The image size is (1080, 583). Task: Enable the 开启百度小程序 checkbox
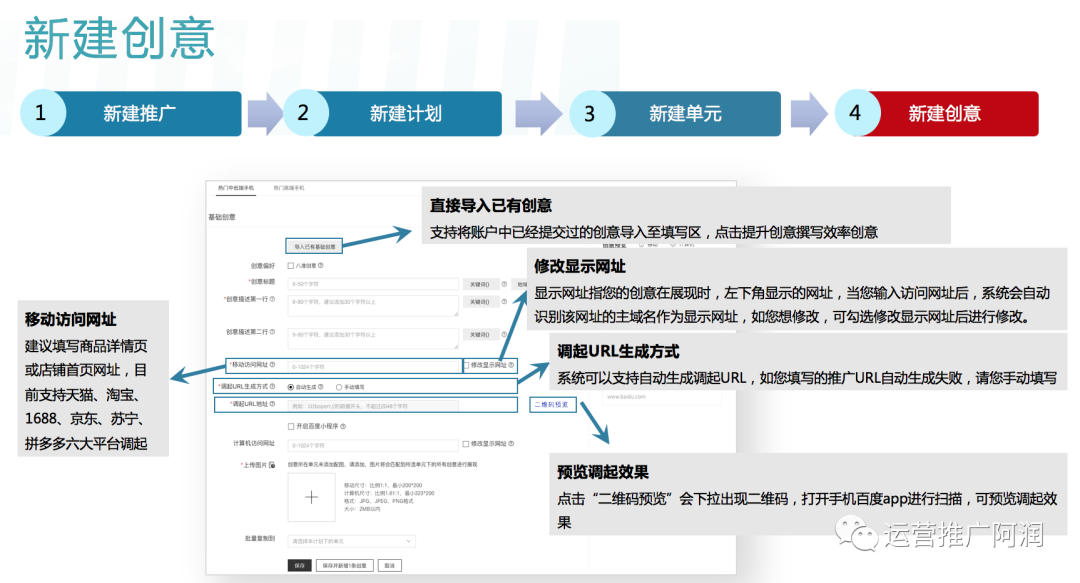[x=291, y=427]
